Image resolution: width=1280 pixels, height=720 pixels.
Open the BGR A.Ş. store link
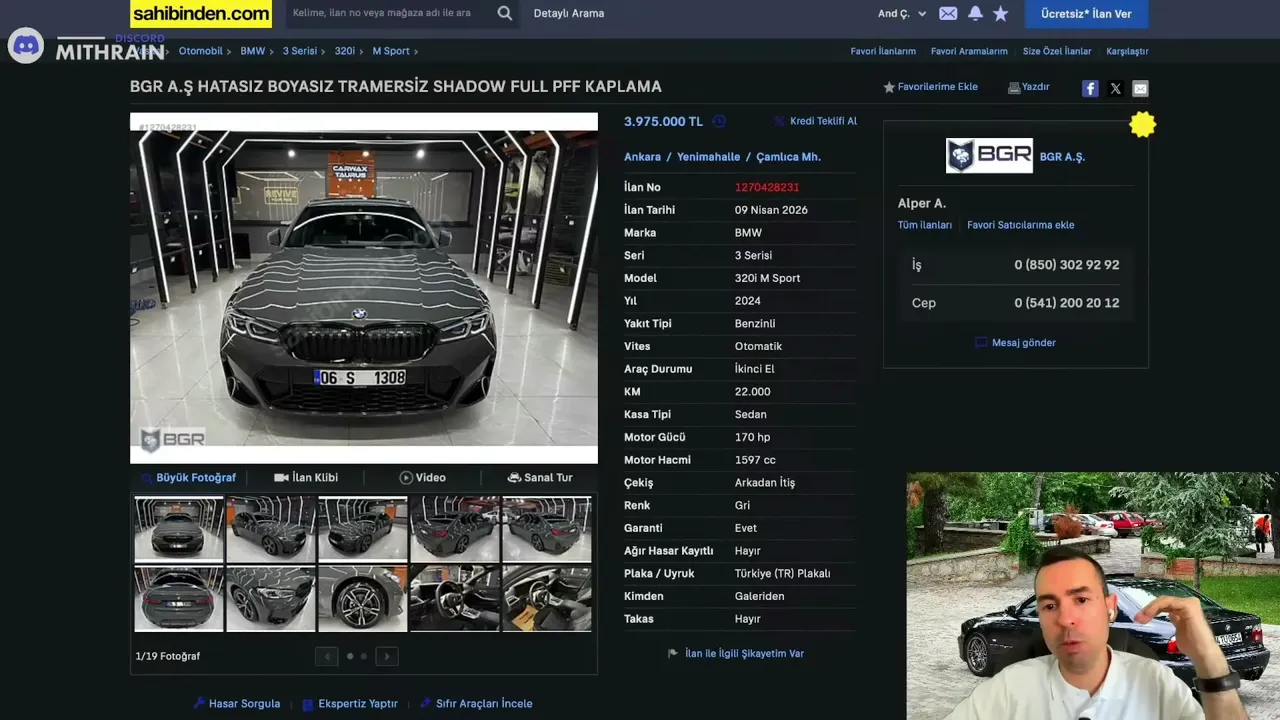(1062, 157)
